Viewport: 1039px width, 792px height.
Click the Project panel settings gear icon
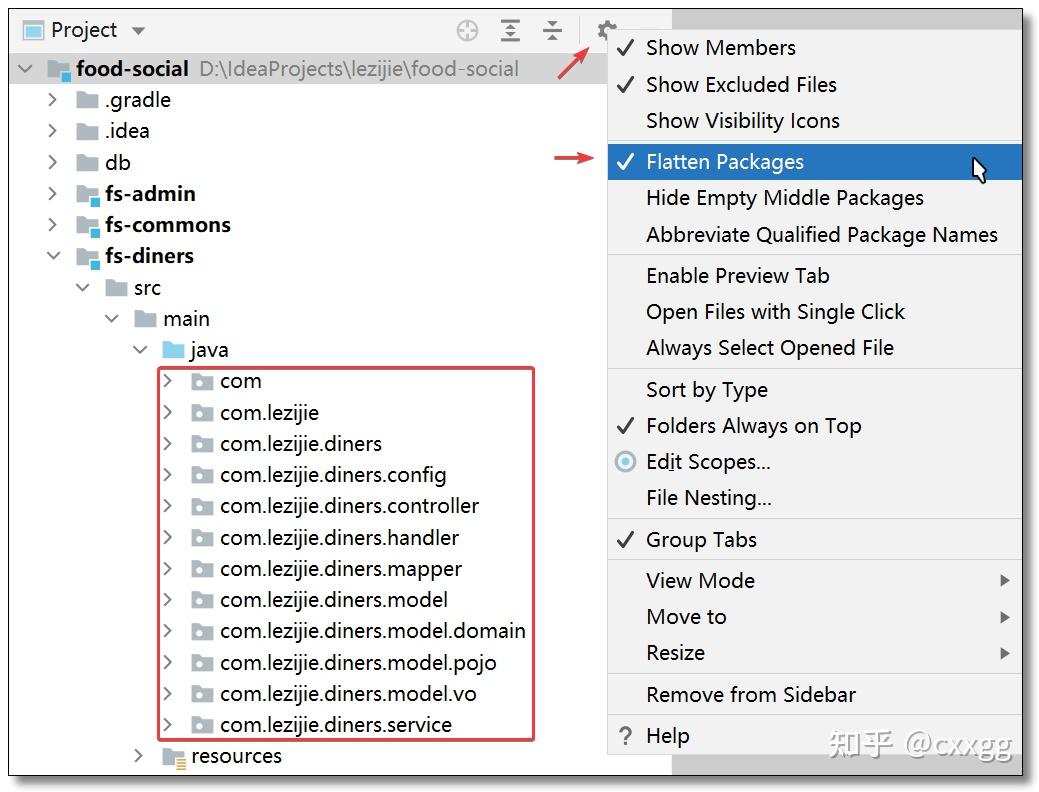pos(608,30)
